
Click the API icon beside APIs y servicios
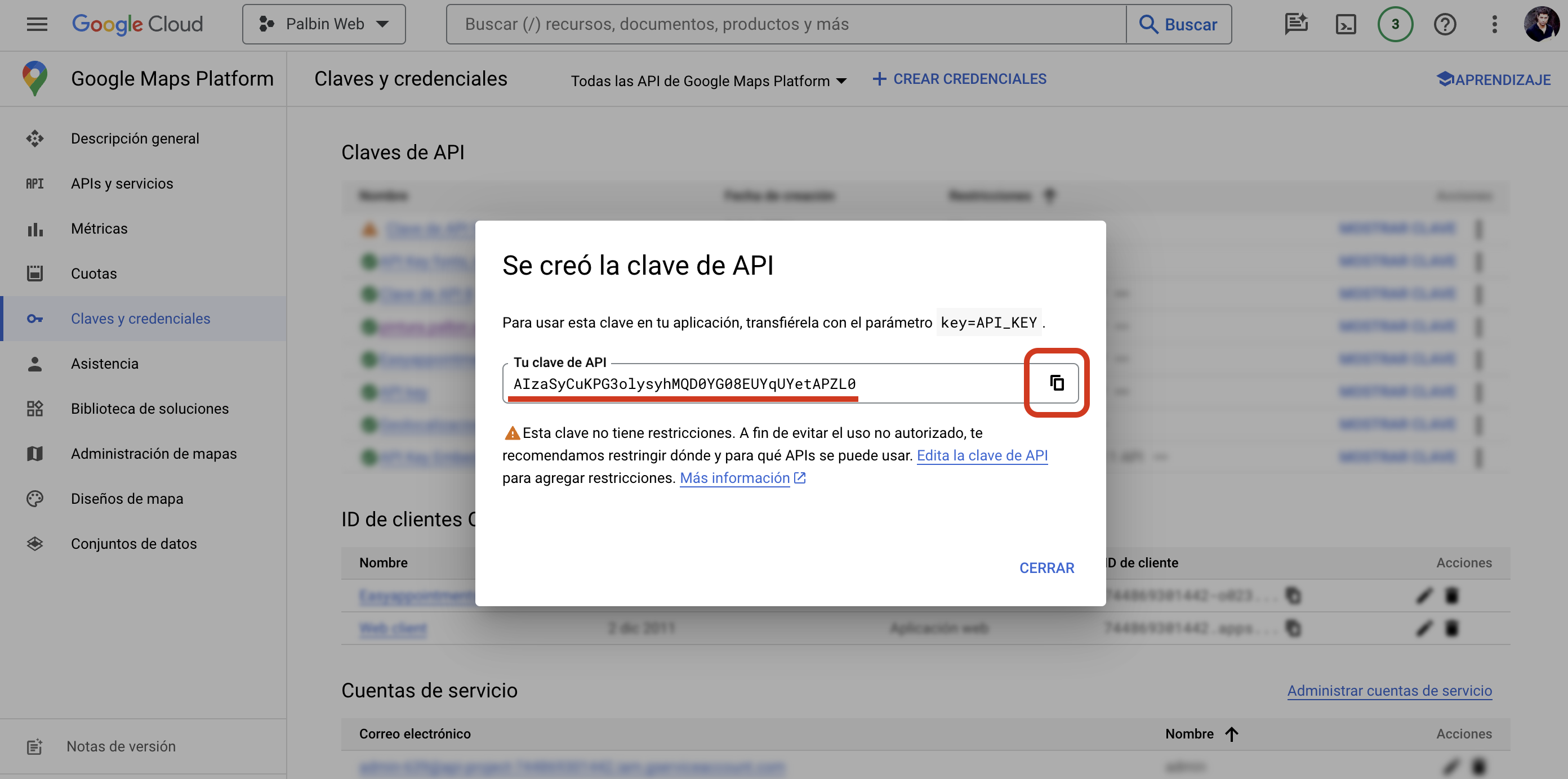click(35, 183)
